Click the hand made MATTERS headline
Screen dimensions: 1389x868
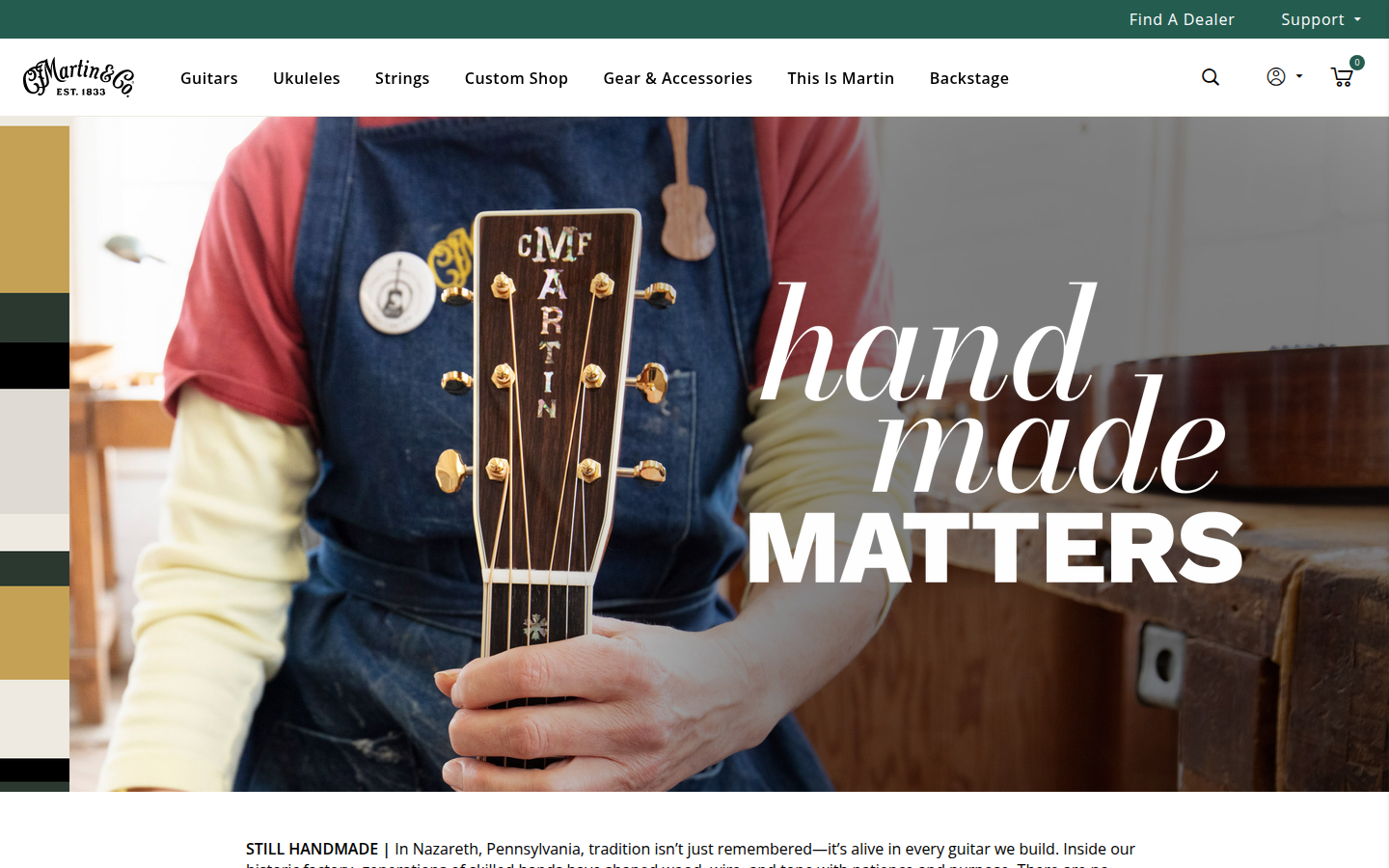click(995, 434)
